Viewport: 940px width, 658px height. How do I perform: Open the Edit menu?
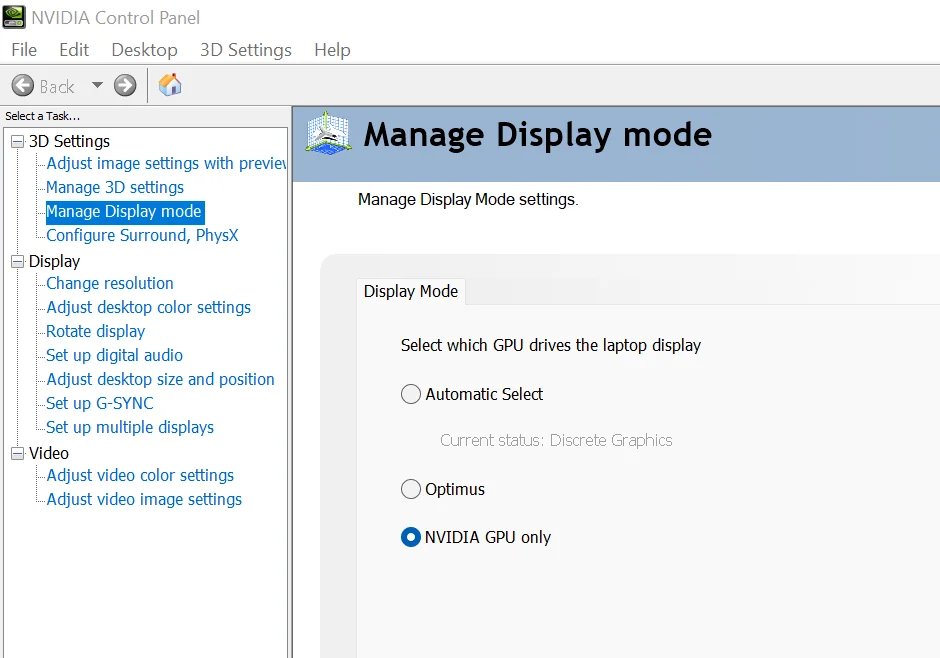pyautogui.click(x=74, y=50)
